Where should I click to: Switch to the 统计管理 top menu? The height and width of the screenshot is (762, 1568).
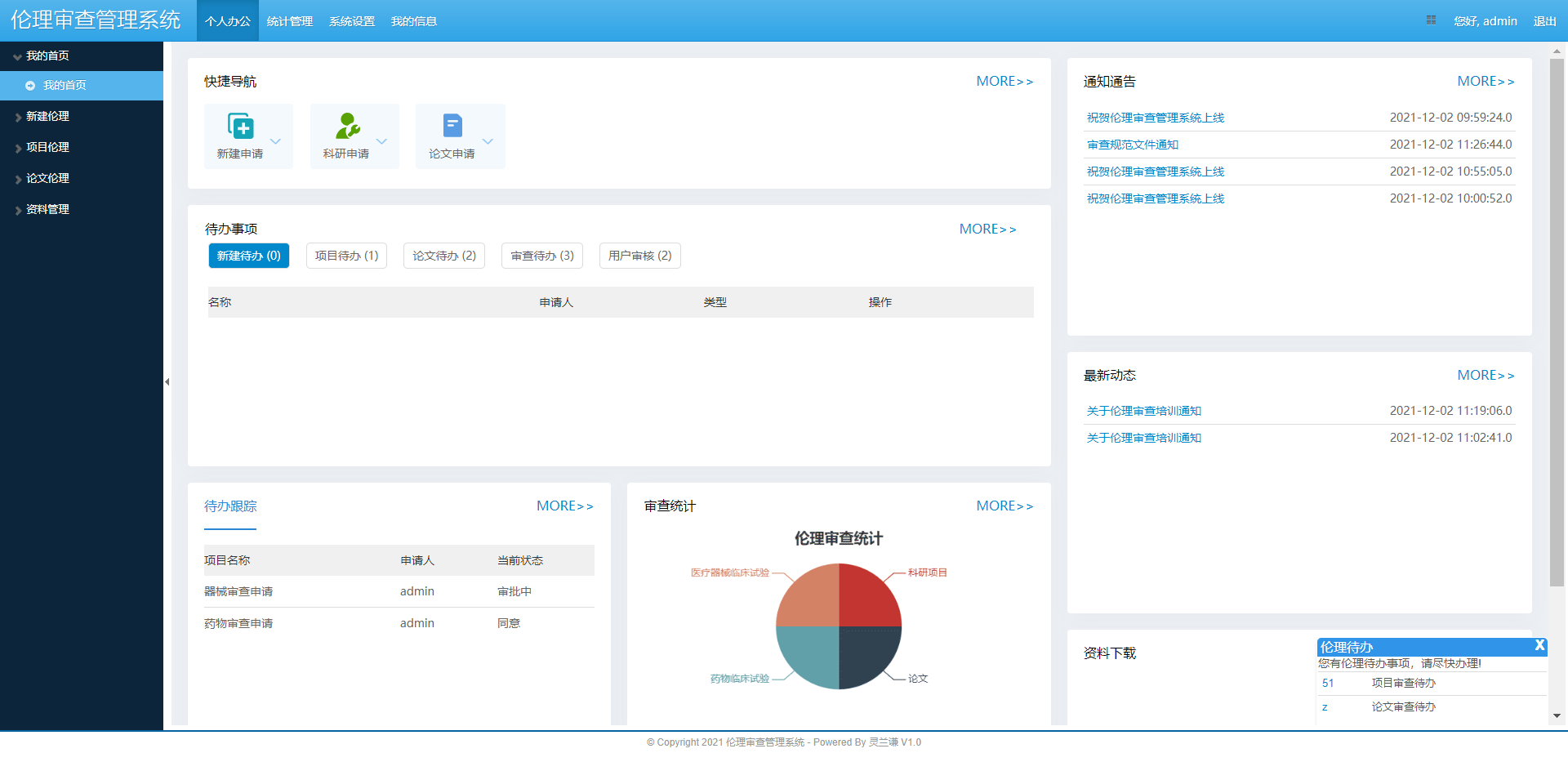[x=289, y=21]
